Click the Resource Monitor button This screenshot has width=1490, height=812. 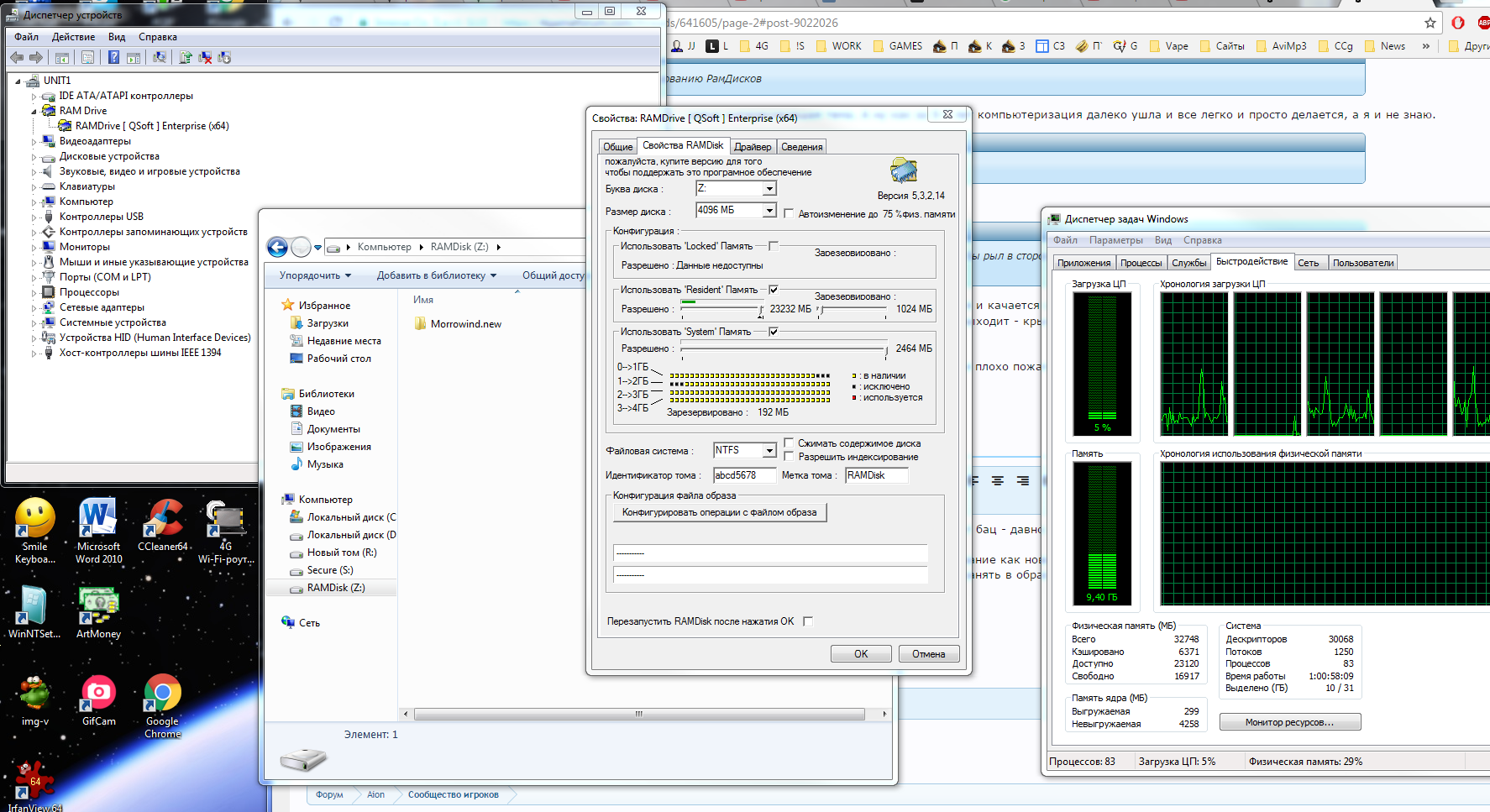1289,722
